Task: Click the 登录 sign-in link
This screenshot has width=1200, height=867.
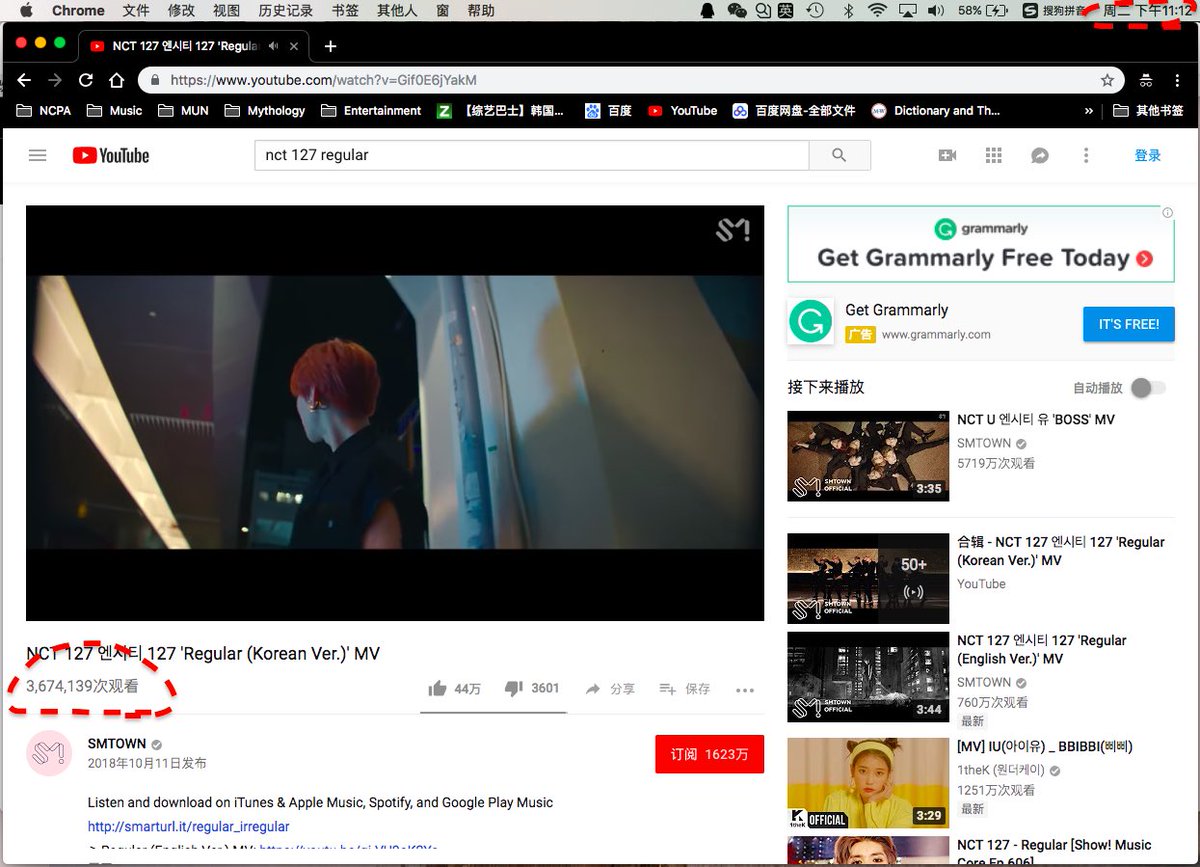Action: click(1148, 155)
